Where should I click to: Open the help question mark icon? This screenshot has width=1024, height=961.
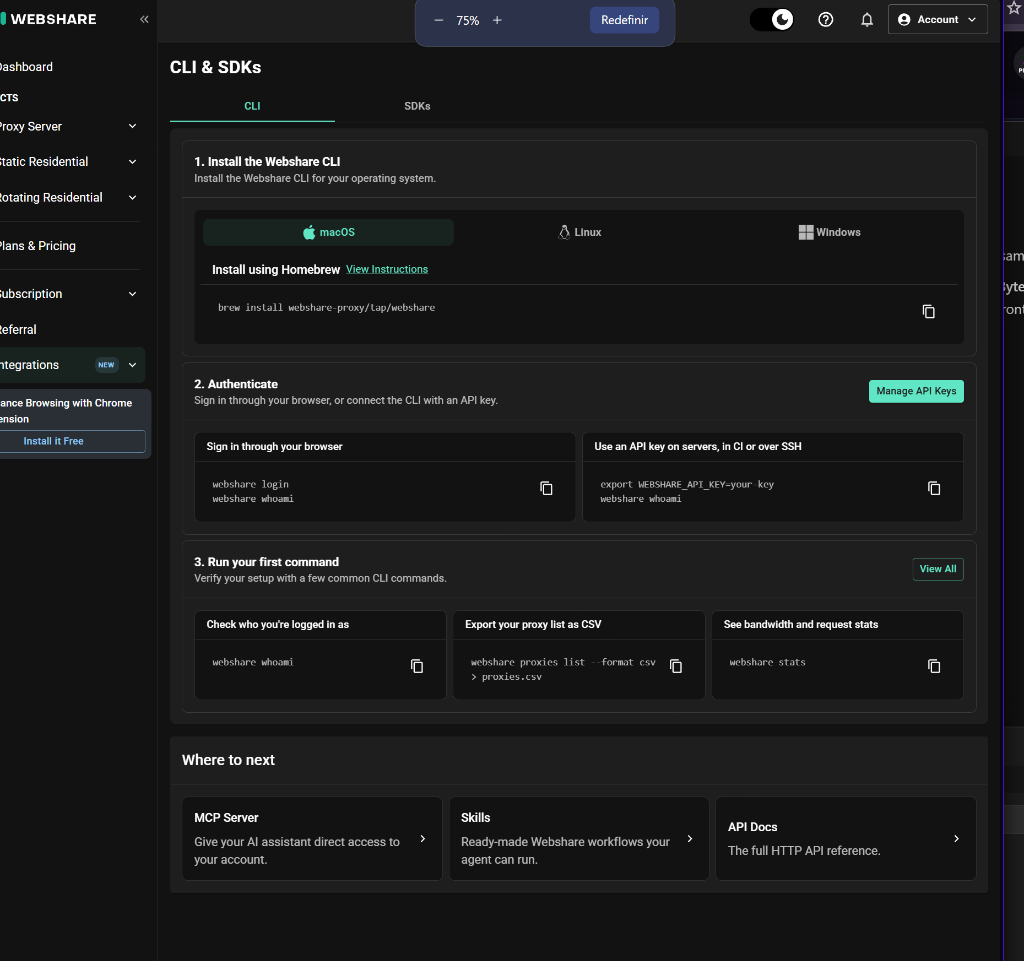click(x=825, y=20)
